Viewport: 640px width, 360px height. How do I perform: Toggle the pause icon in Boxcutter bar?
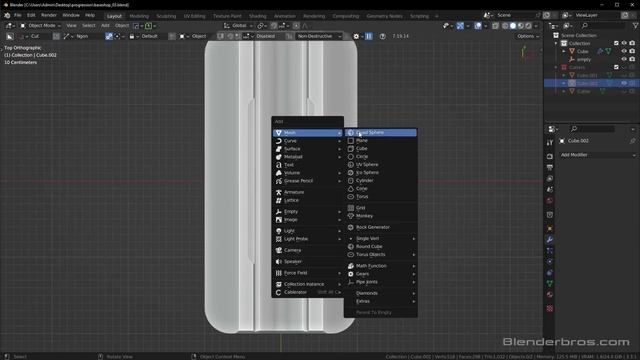click(369, 36)
